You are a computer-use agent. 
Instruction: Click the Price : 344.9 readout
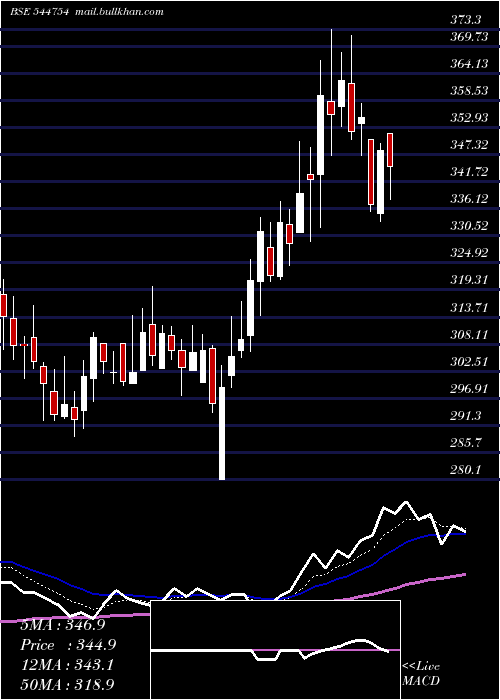(x=68, y=645)
